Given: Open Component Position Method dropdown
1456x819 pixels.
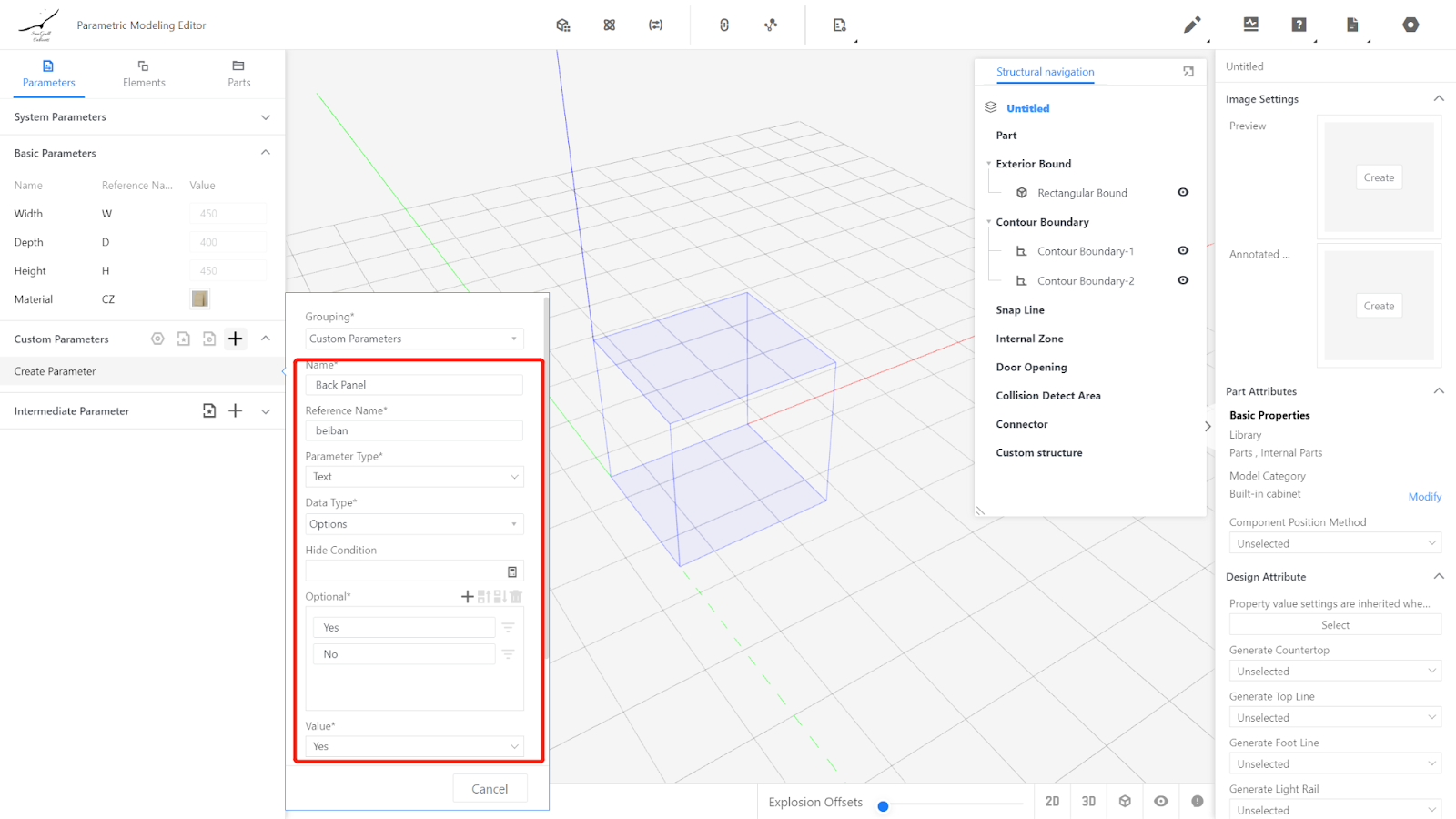Looking at the screenshot, I should (1335, 543).
